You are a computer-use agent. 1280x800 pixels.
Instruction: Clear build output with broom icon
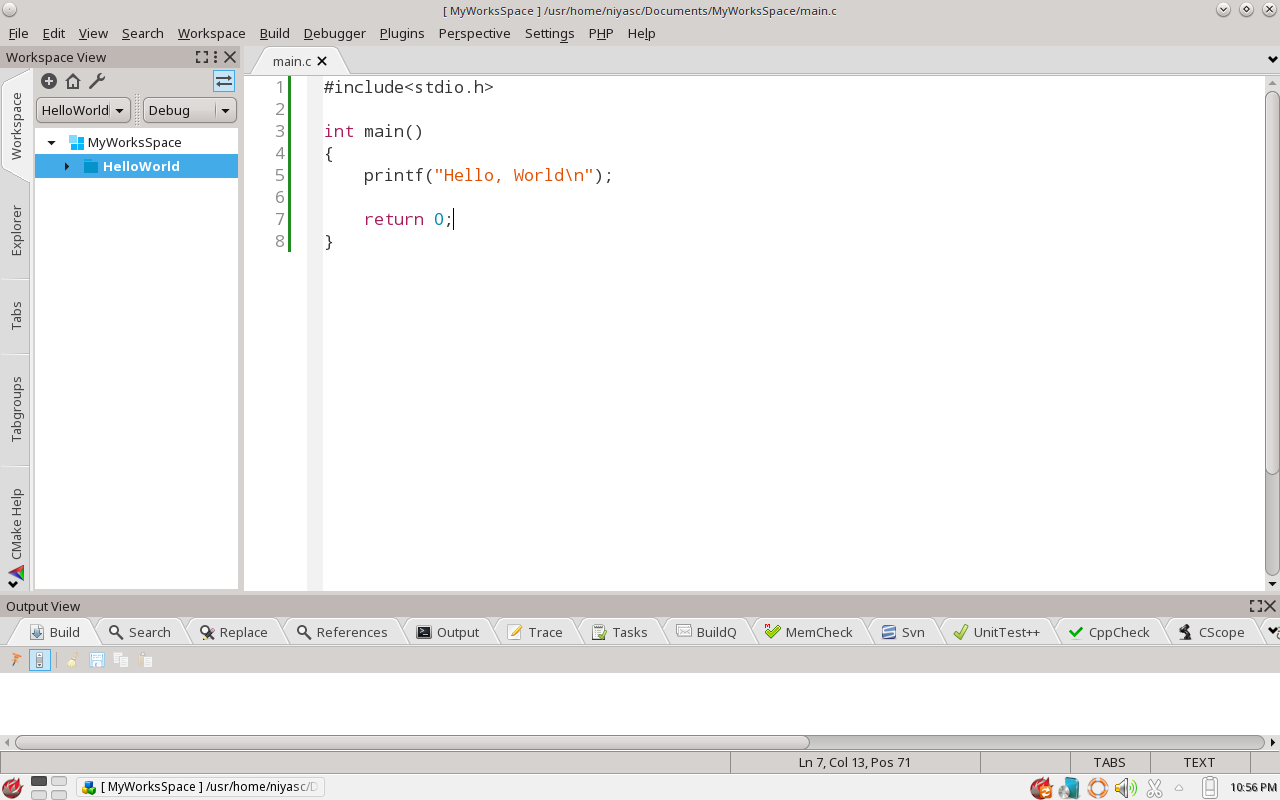click(71, 660)
